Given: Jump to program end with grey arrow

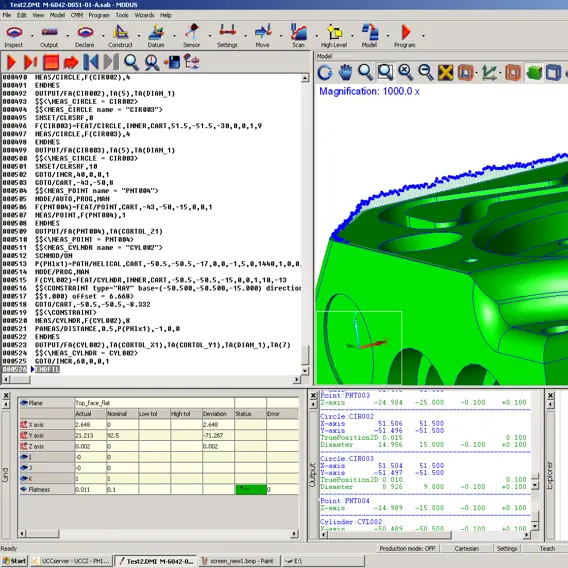Looking at the screenshot, I should tap(111, 62).
